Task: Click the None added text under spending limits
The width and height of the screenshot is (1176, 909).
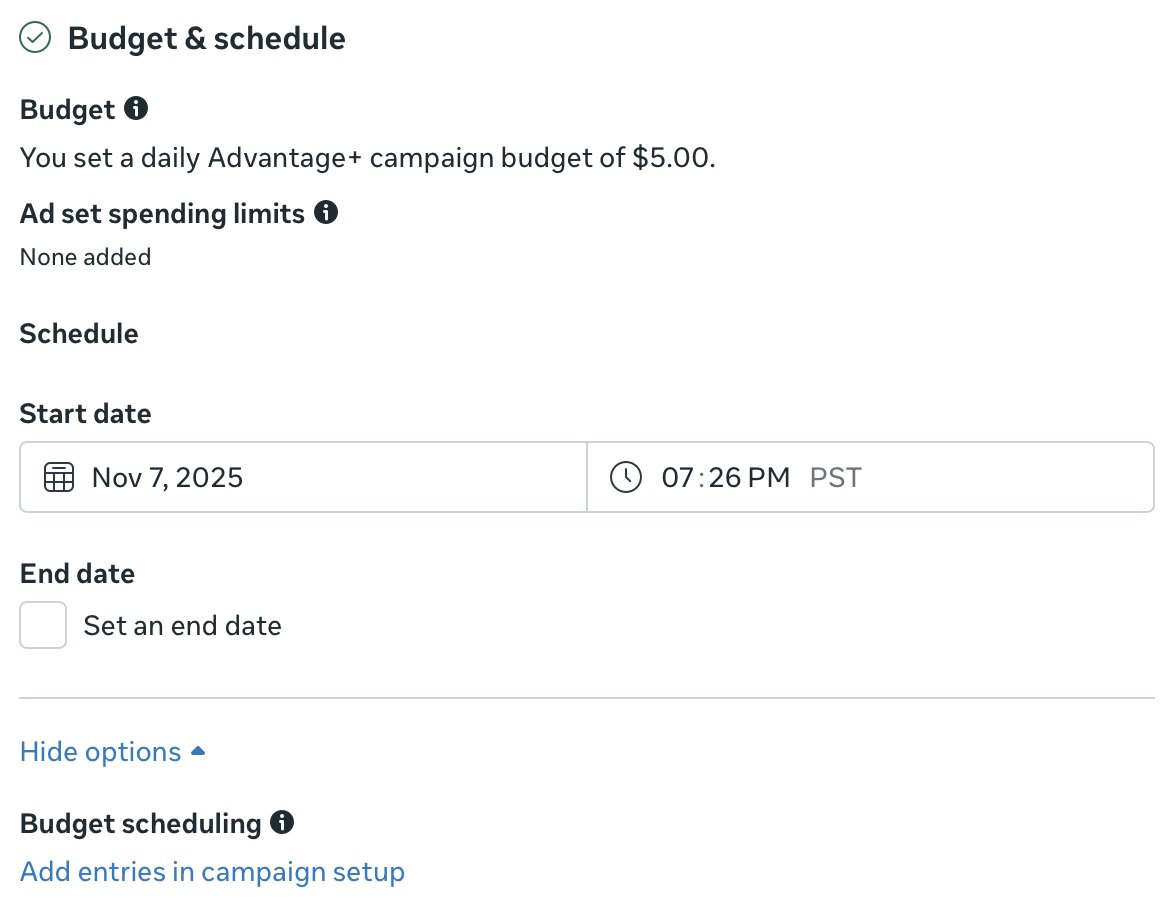Action: click(85, 257)
